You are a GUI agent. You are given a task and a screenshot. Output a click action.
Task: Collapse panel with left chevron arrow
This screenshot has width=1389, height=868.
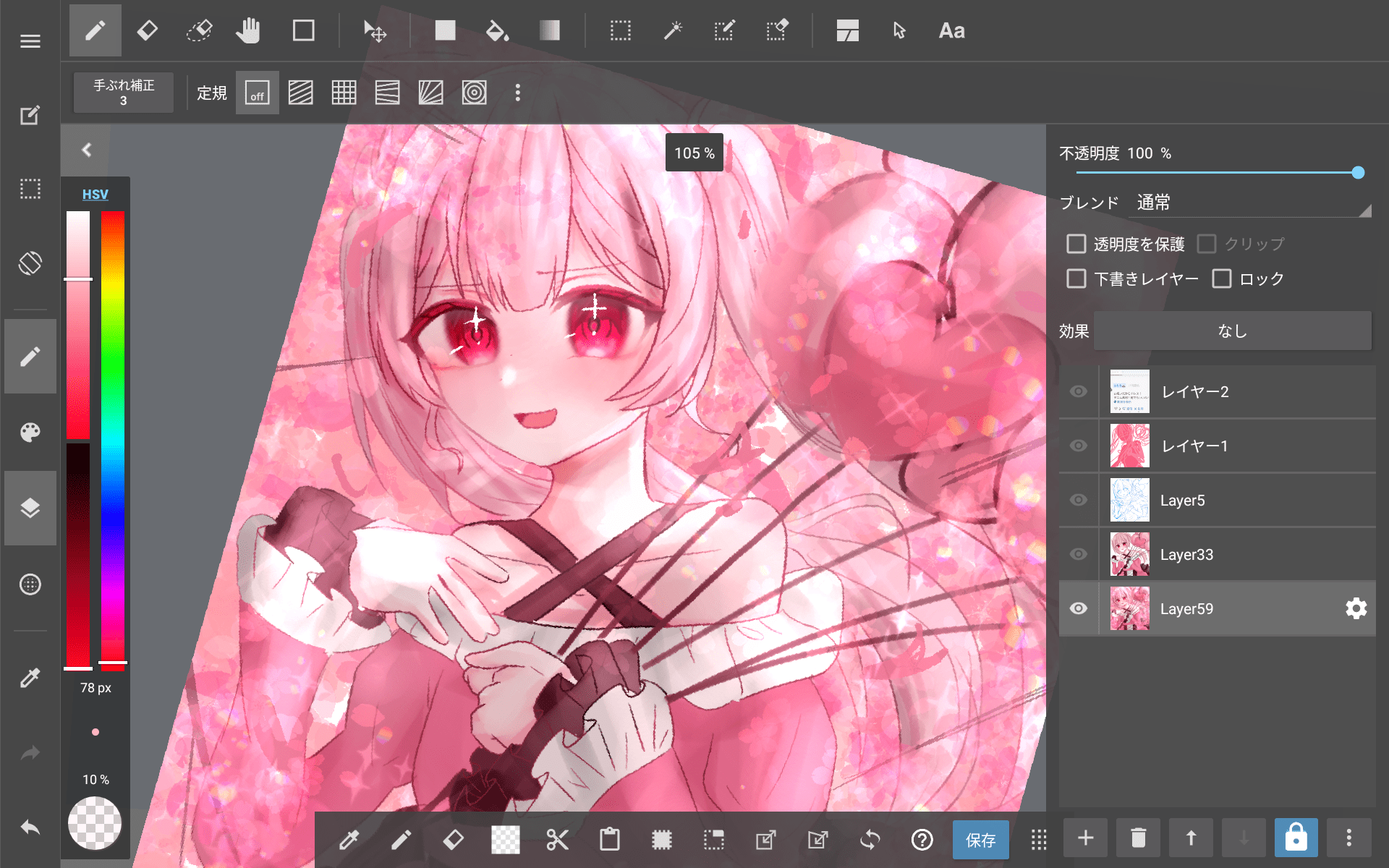[87, 150]
